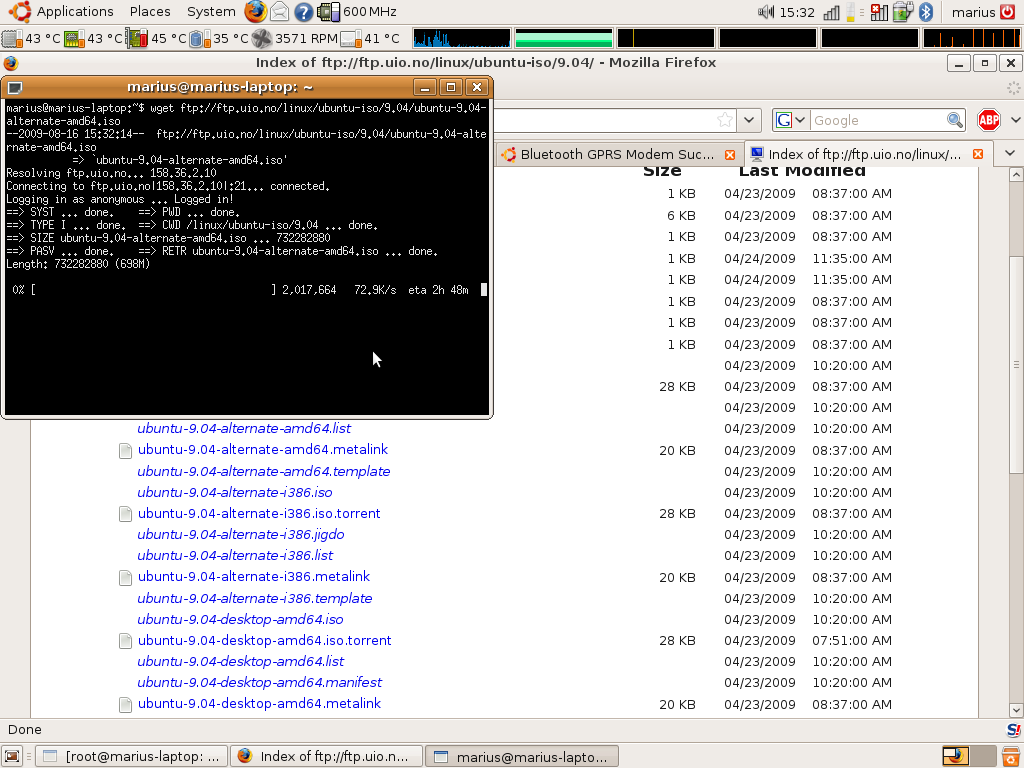Open the list all tabs dropdown
The height and width of the screenshot is (768, 1024).
tap(1010, 153)
